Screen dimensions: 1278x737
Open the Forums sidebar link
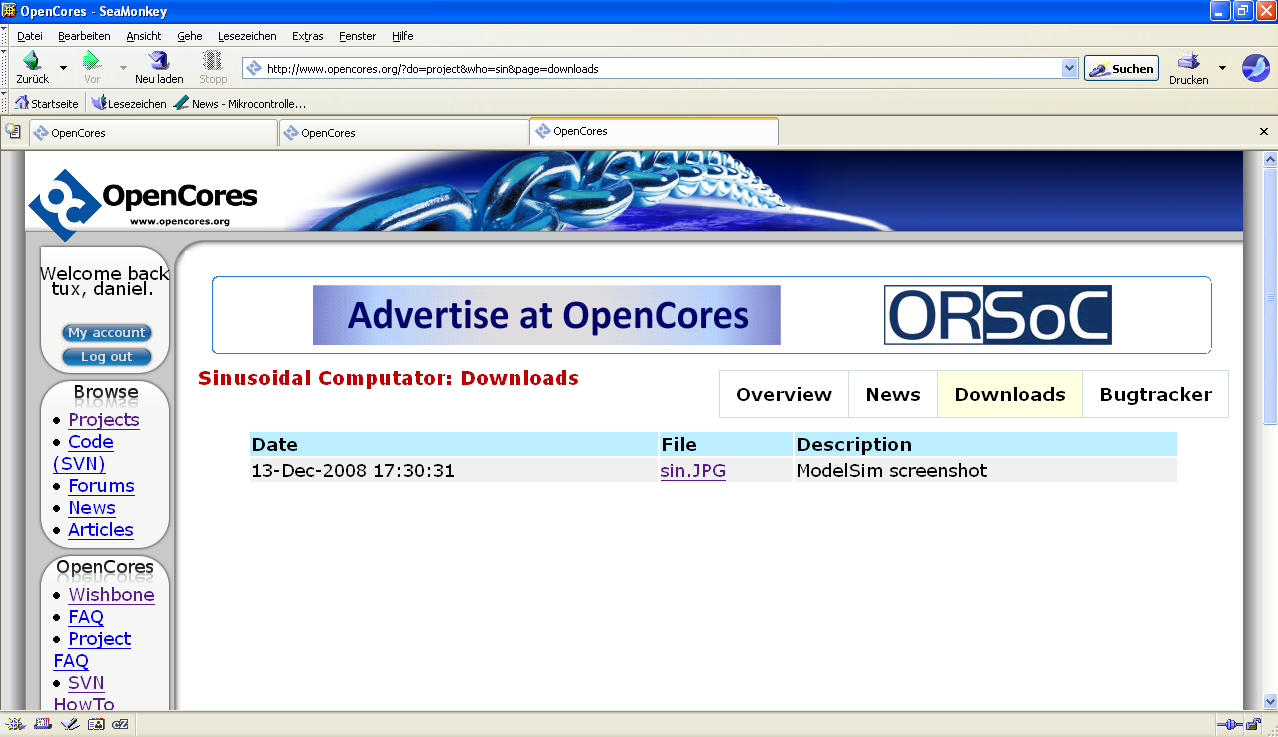point(101,486)
